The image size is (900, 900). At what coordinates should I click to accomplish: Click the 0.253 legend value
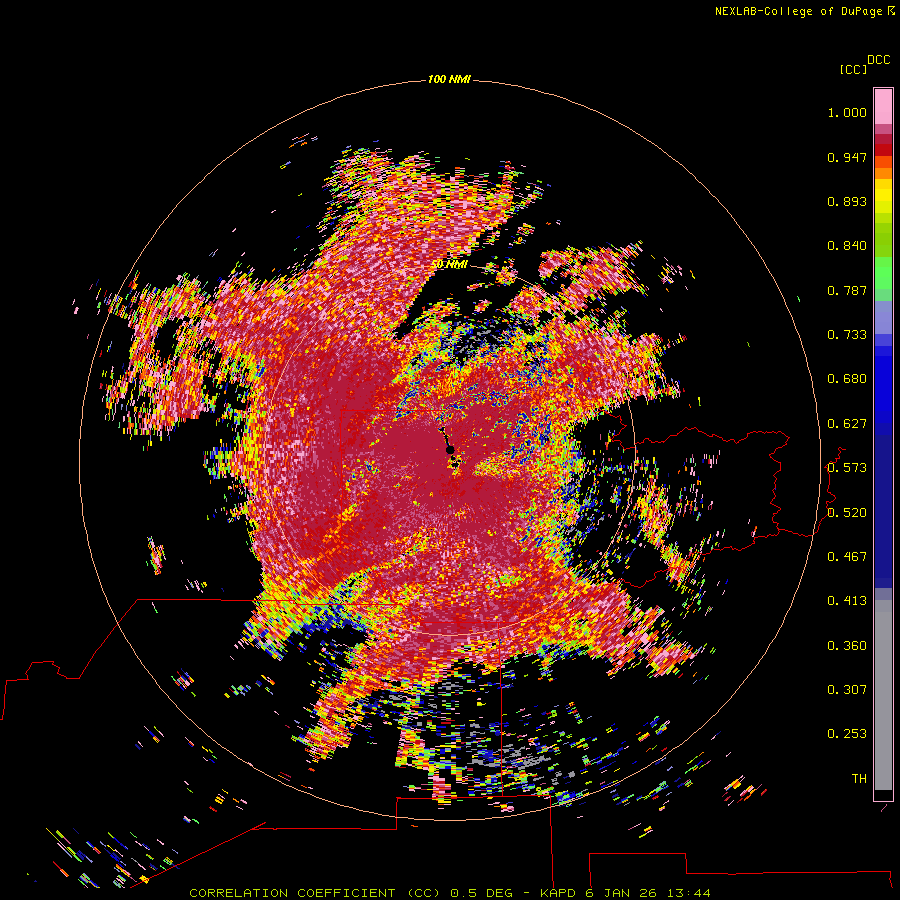point(847,734)
